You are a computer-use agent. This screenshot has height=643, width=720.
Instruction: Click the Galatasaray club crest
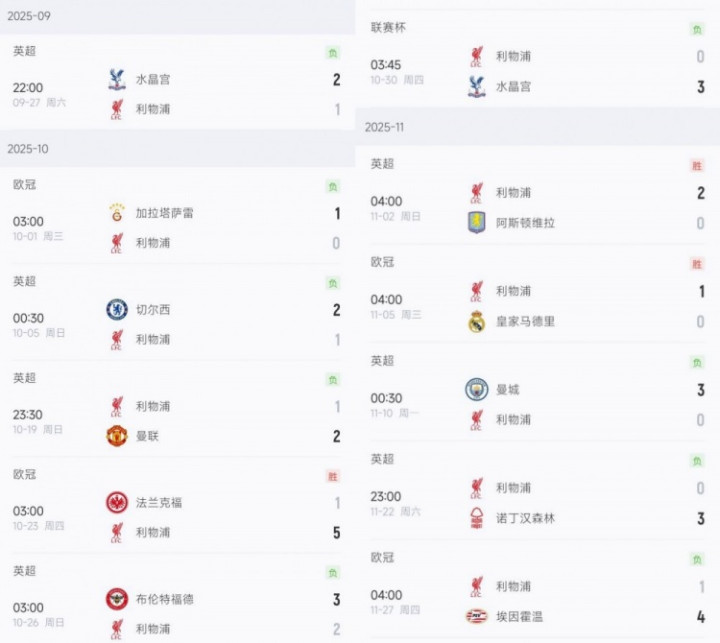pos(117,213)
